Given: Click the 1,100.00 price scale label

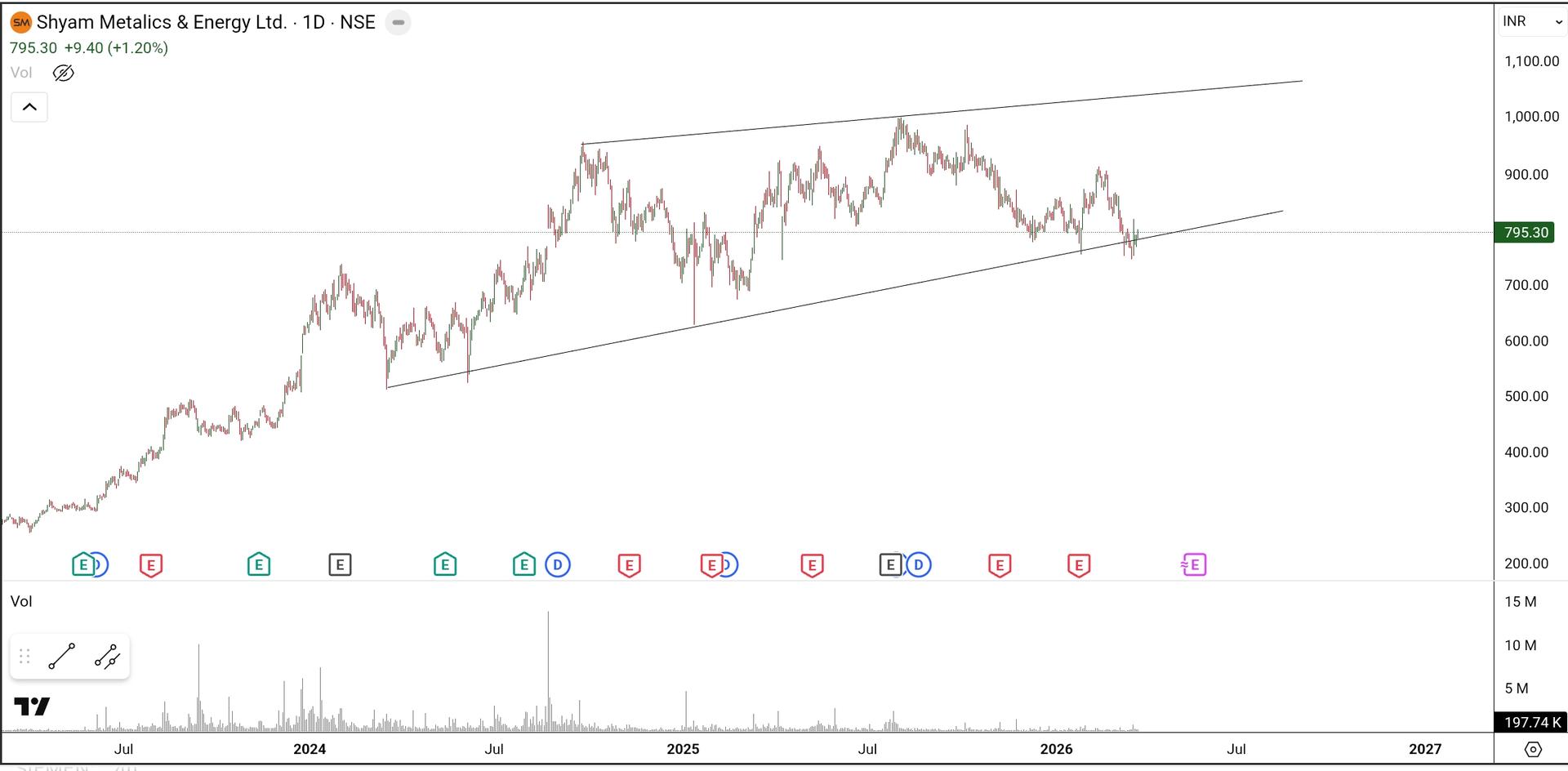Looking at the screenshot, I should click(1532, 61).
